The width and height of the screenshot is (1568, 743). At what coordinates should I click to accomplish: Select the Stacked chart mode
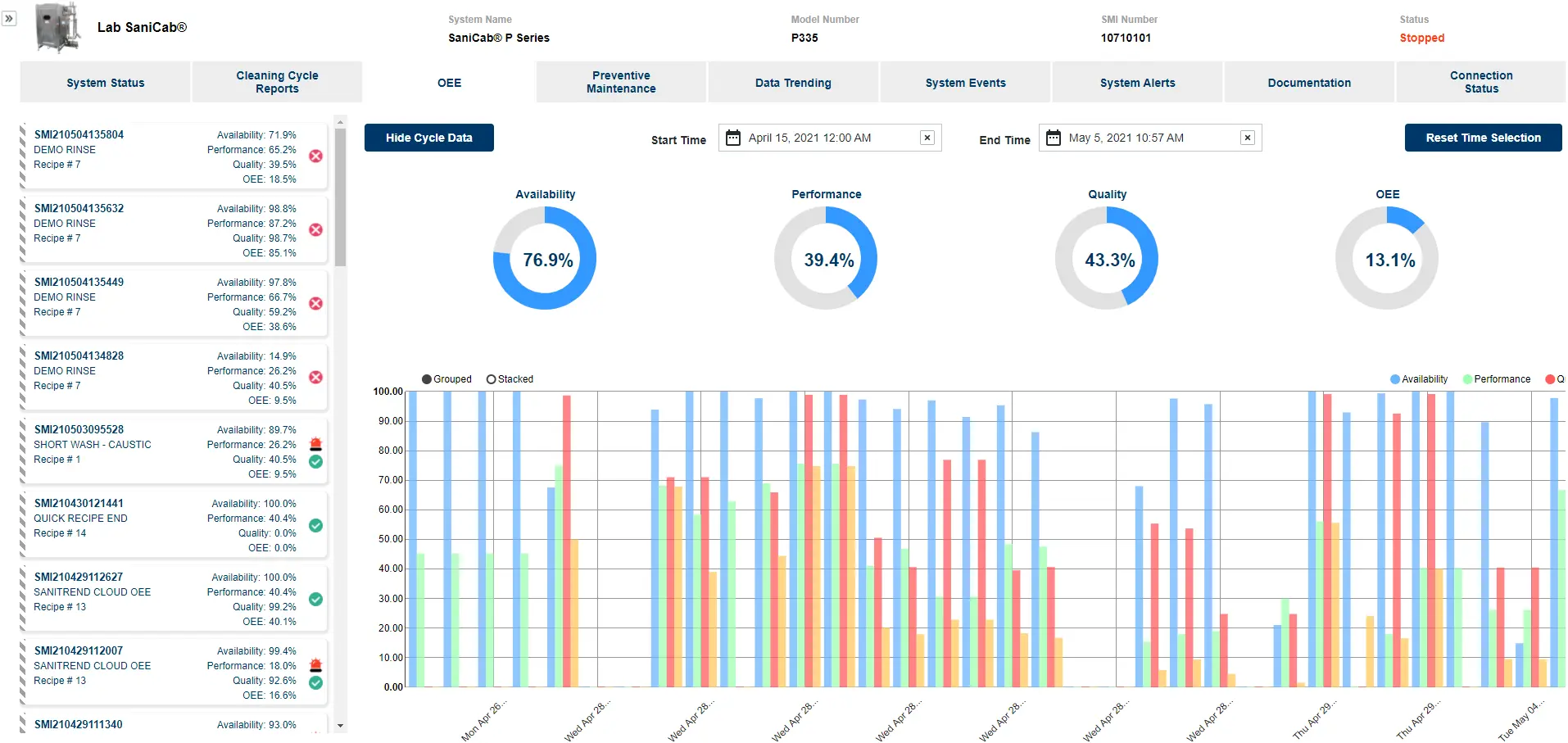[492, 379]
